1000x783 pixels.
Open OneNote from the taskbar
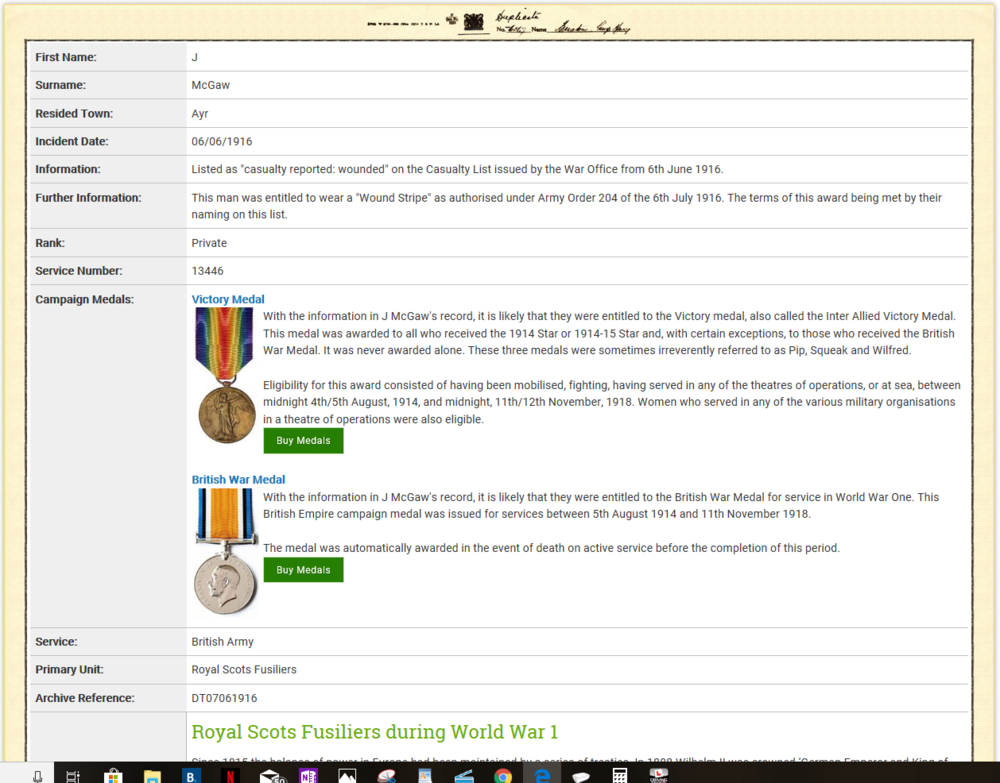tap(308, 775)
